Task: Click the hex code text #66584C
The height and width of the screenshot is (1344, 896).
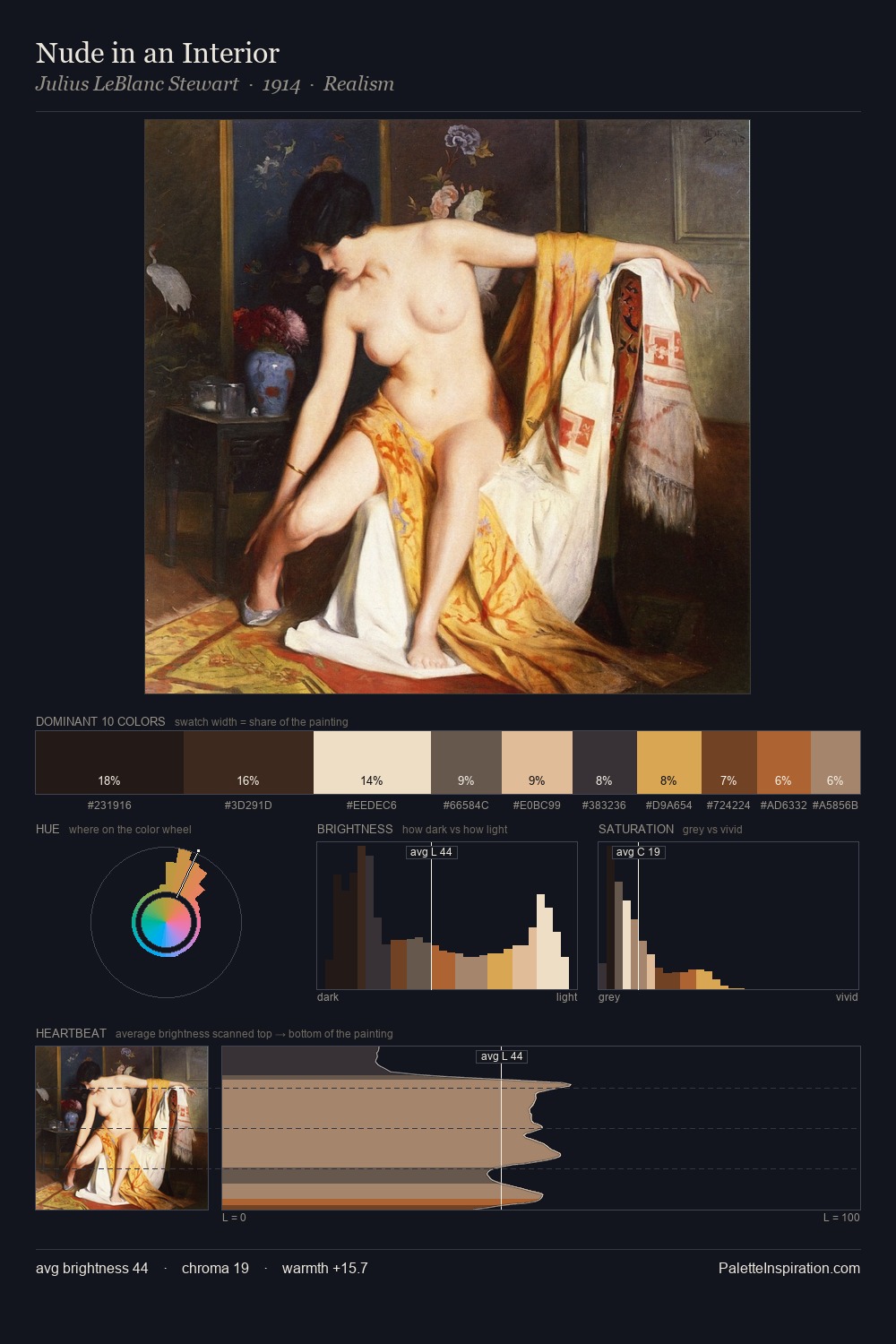Action: (x=466, y=805)
